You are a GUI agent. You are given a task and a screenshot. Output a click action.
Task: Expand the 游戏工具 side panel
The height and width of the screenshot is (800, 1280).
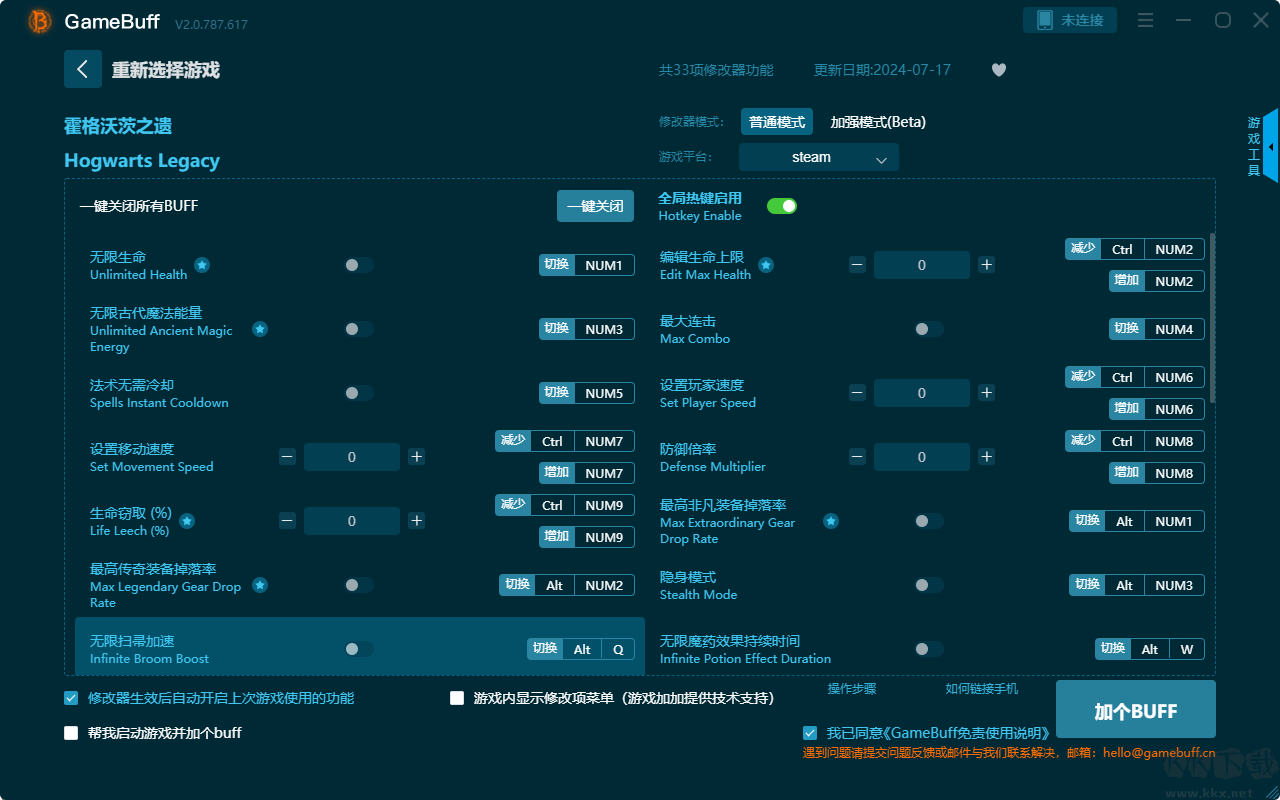[x=1270, y=146]
